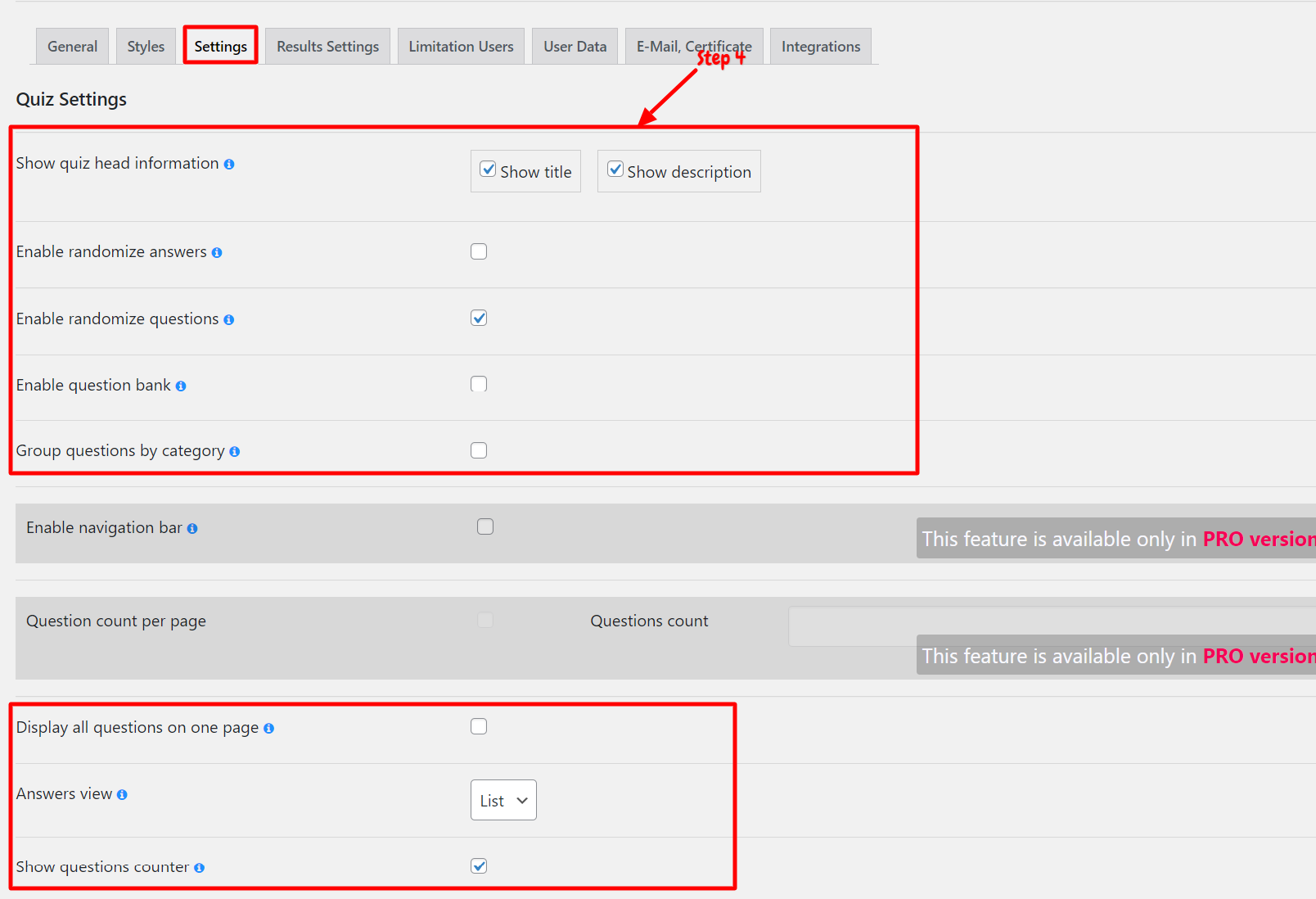Check the Display all questions on one page box

[x=479, y=726]
